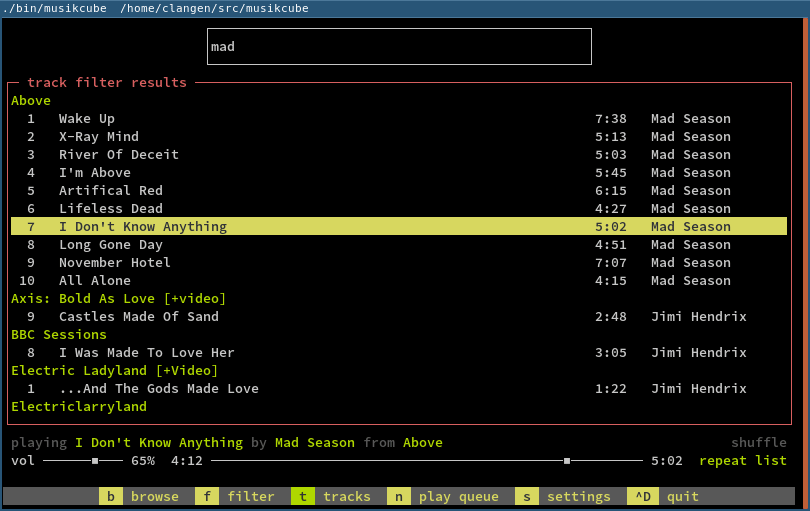Image resolution: width=810 pixels, height=511 pixels.
Task: Click album header "Electriclarryland"
Action: [79, 407]
